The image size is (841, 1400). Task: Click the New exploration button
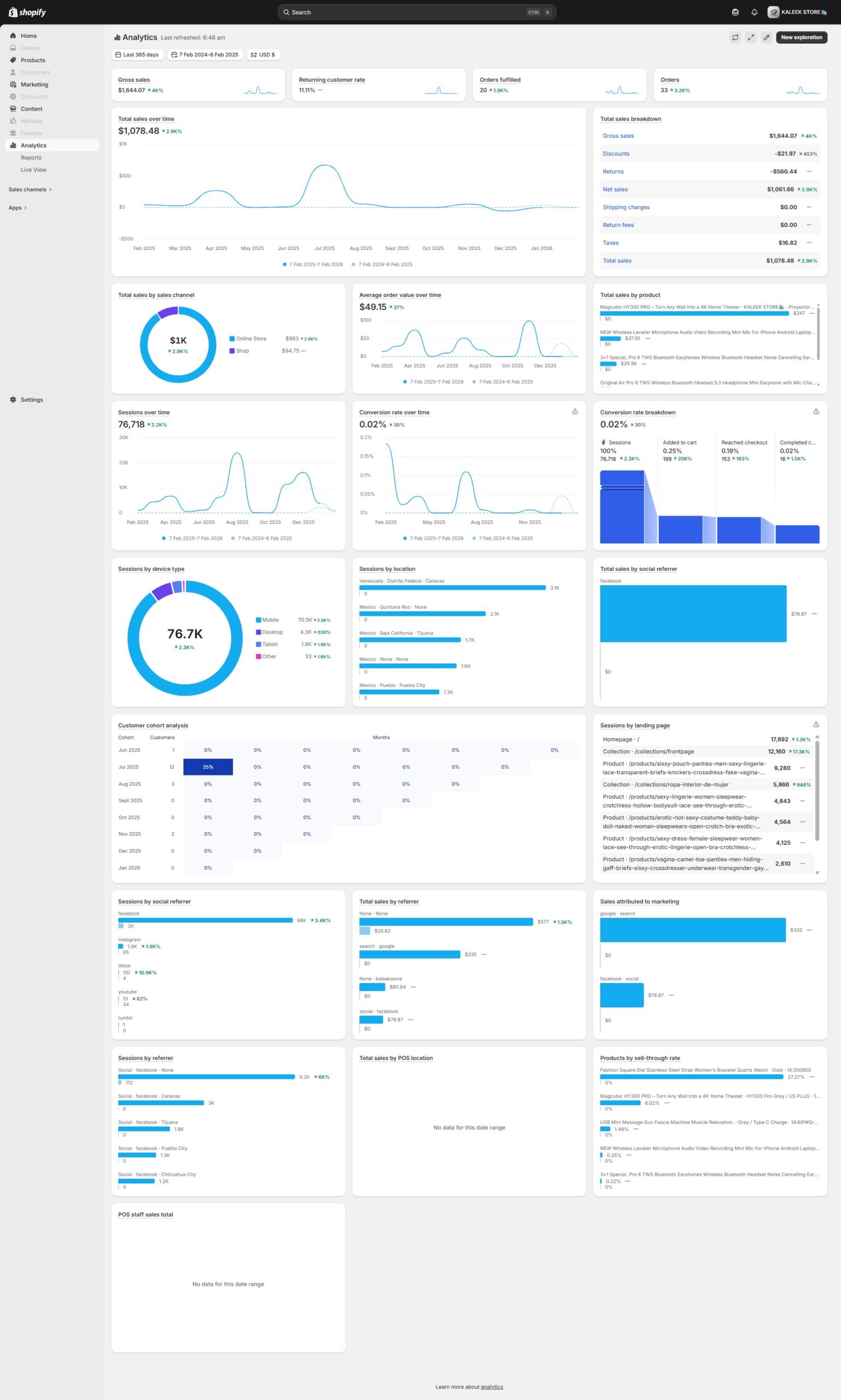click(x=801, y=37)
